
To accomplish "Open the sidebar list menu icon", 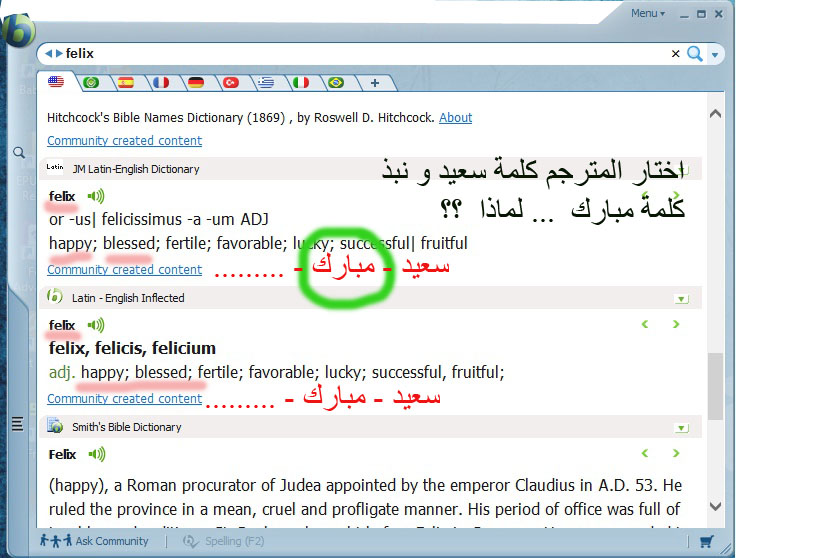I will click(x=17, y=424).
